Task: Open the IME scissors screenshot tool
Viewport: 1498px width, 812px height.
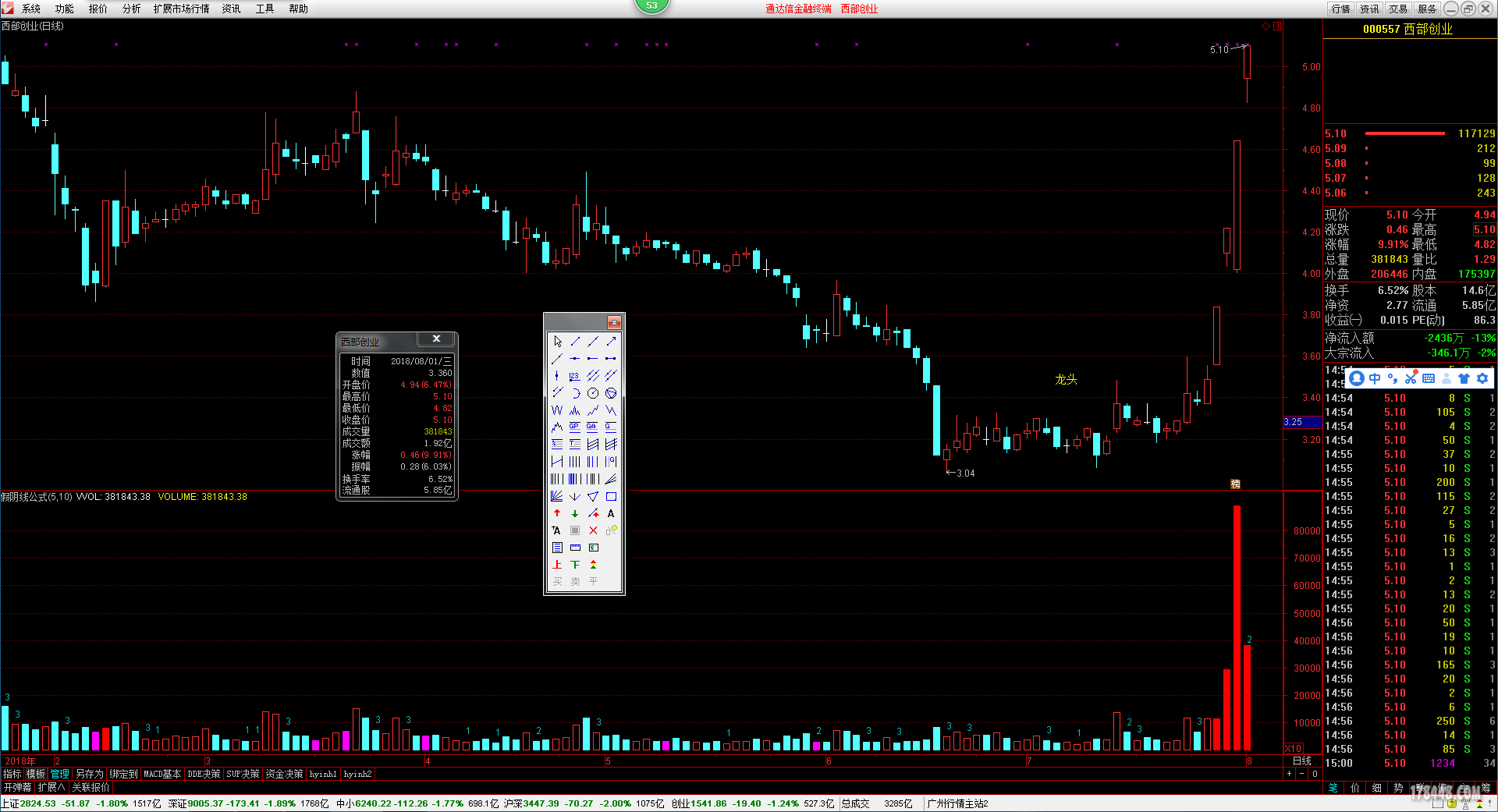Action: [x=1411, y=378]
